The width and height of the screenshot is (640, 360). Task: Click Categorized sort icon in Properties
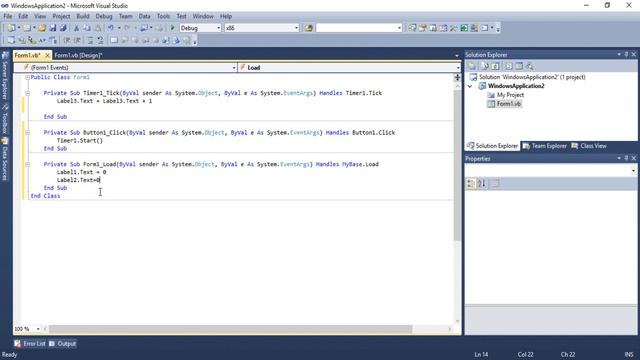tap(471, 184)
